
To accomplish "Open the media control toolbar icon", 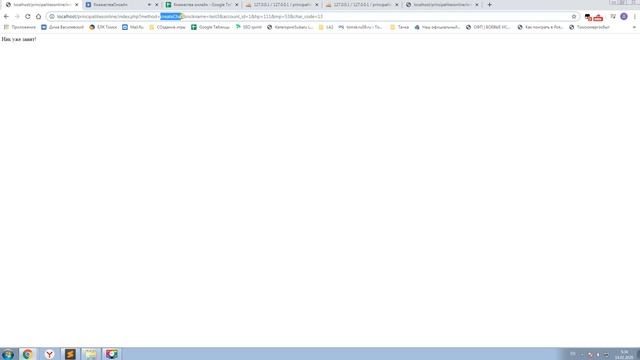I will click(x=613, y=16).
